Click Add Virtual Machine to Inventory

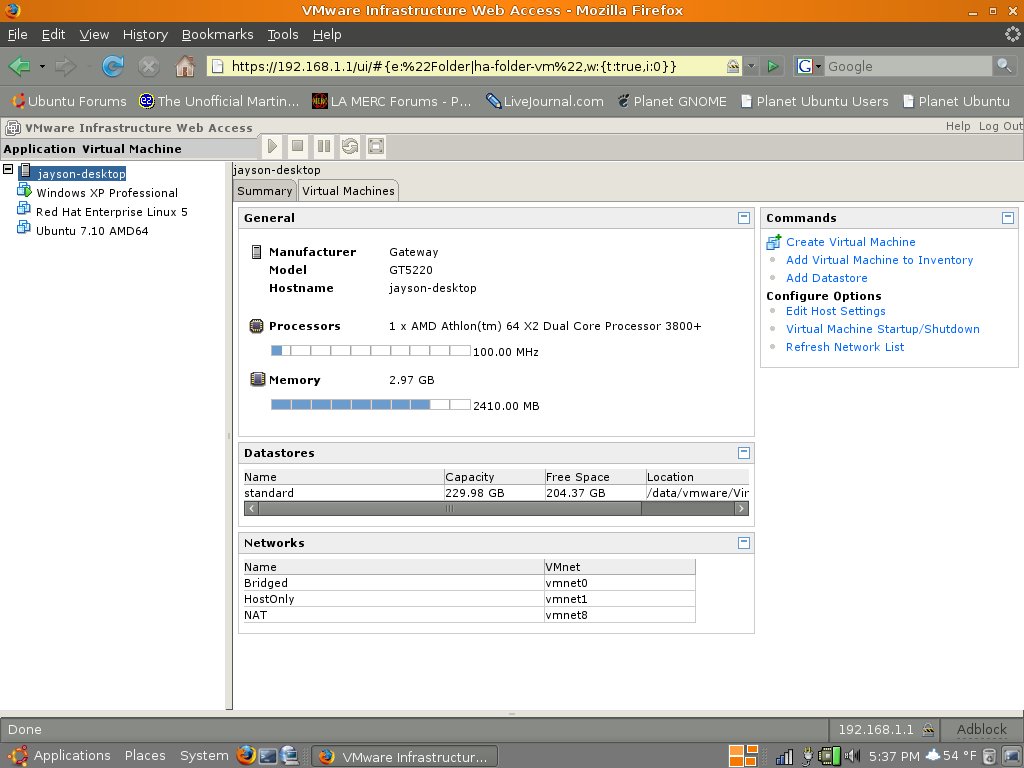[879, 260]
